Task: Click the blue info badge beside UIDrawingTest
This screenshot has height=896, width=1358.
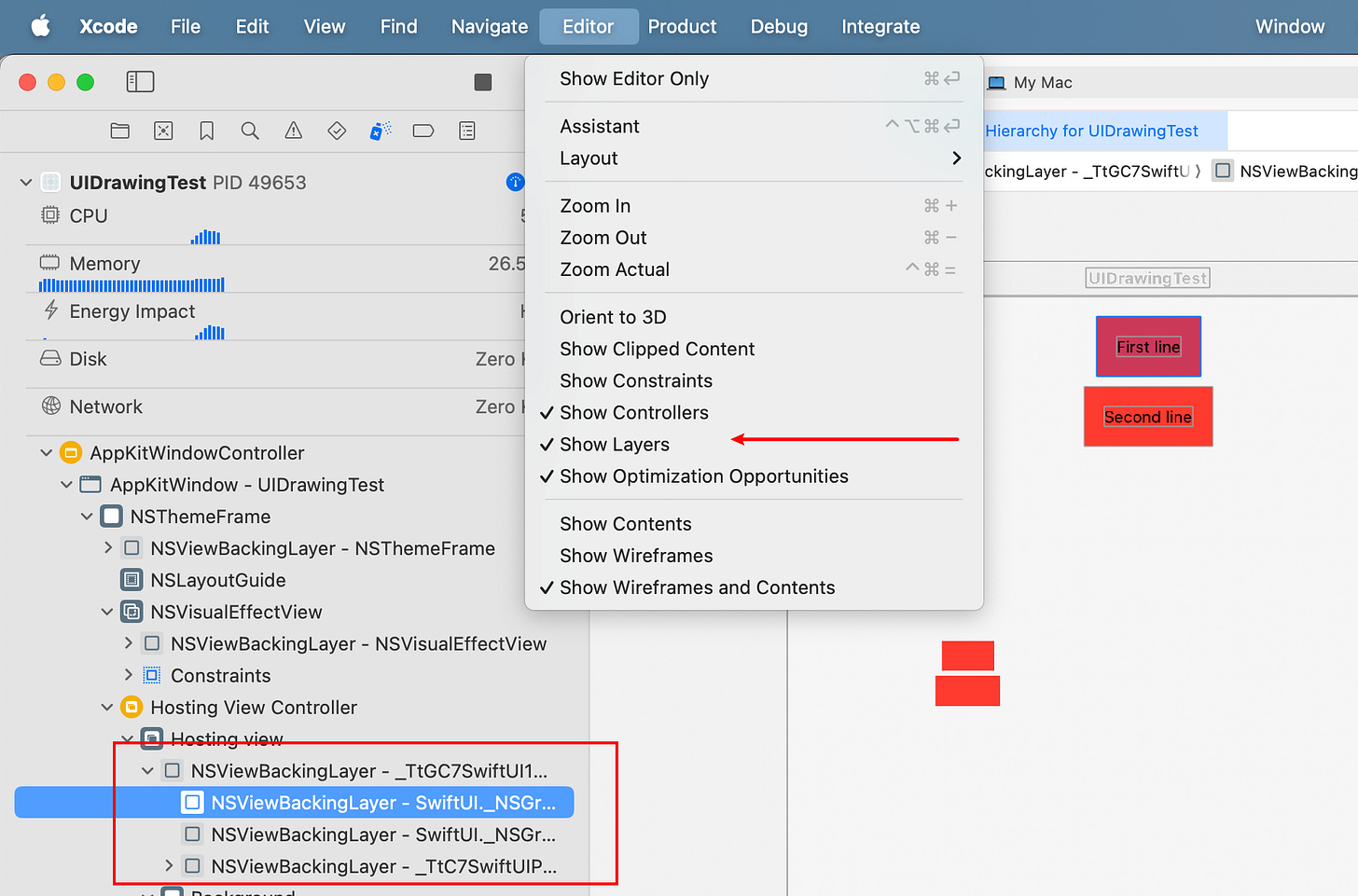Action: click(515, 182)
